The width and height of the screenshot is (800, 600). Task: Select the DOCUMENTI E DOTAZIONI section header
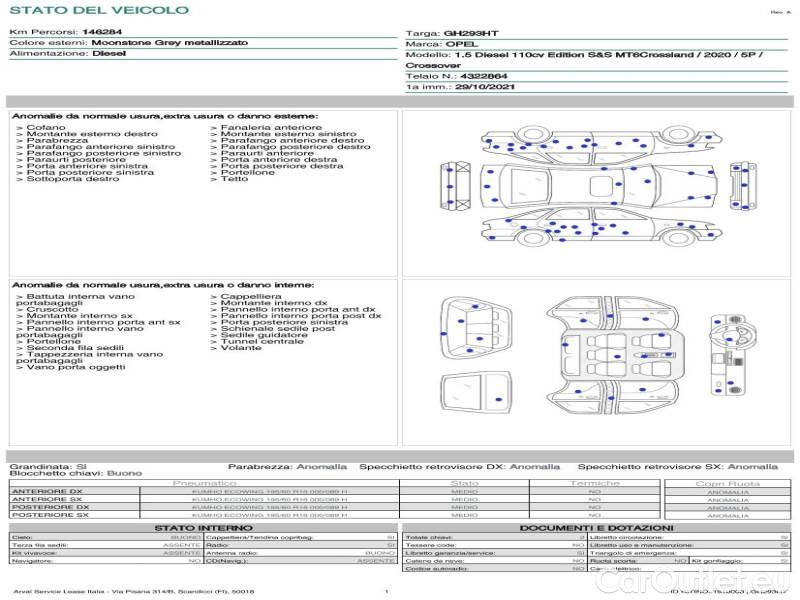(x=596, y=527)
